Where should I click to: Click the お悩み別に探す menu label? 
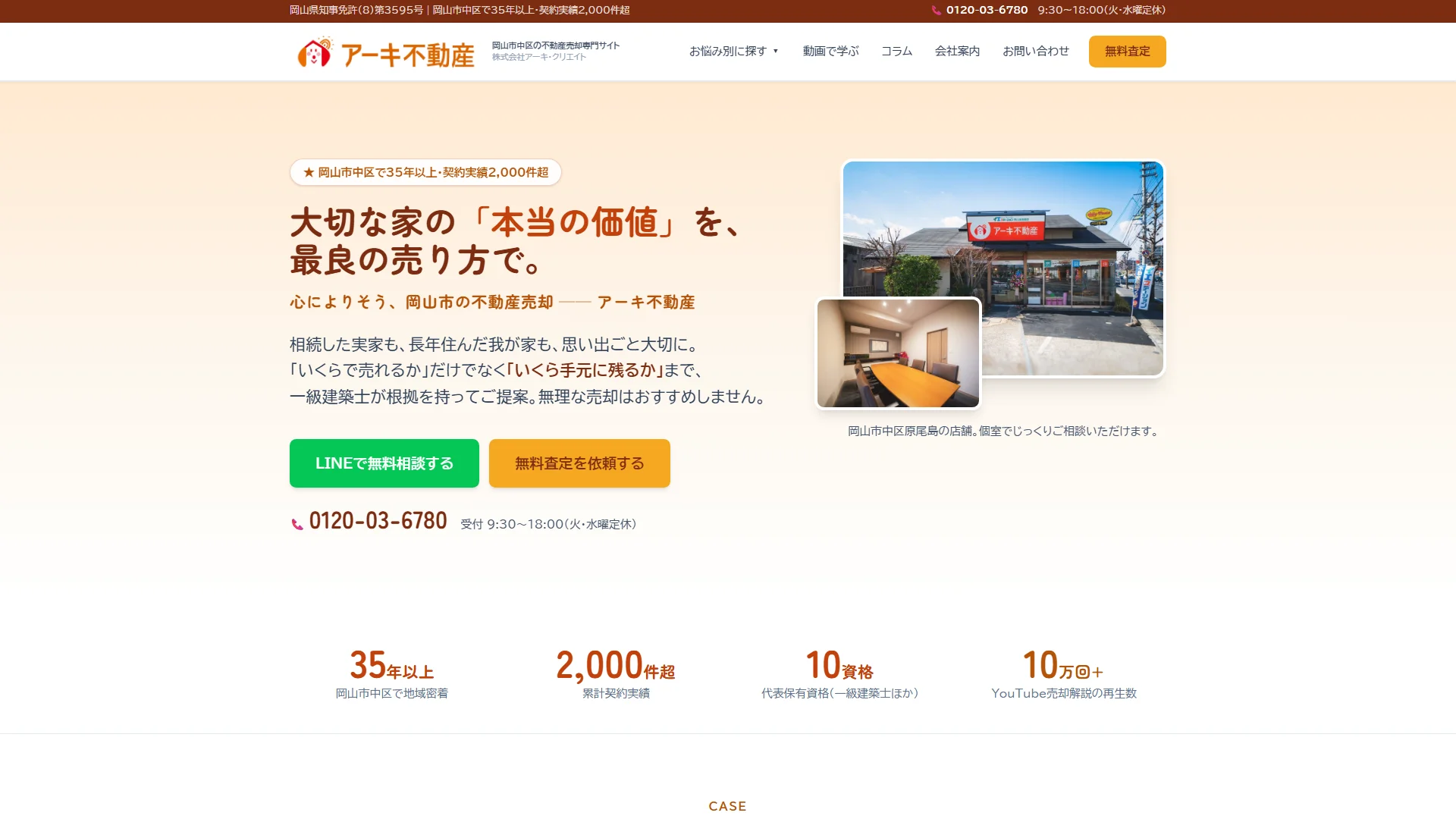pos(727,51)
